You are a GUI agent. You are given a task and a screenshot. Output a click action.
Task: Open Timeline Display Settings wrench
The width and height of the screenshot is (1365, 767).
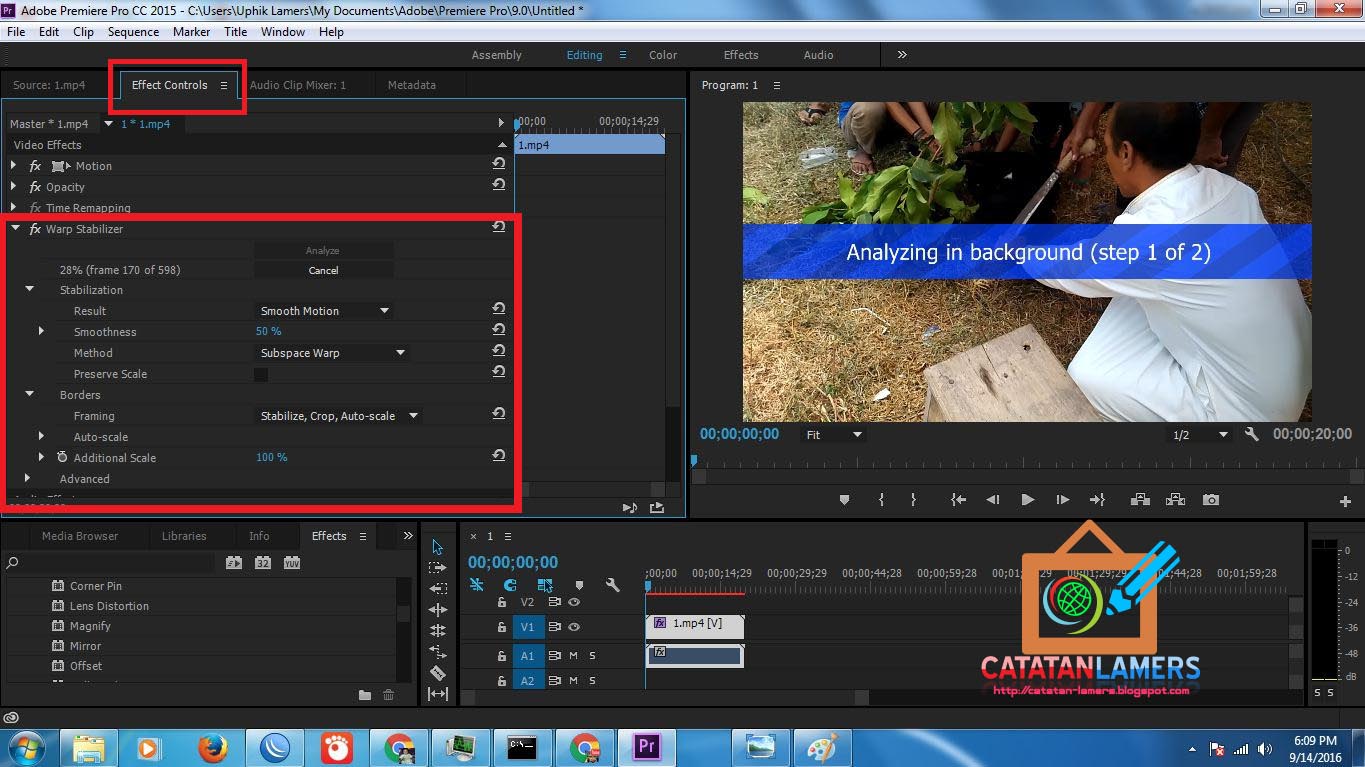point(613,585)
